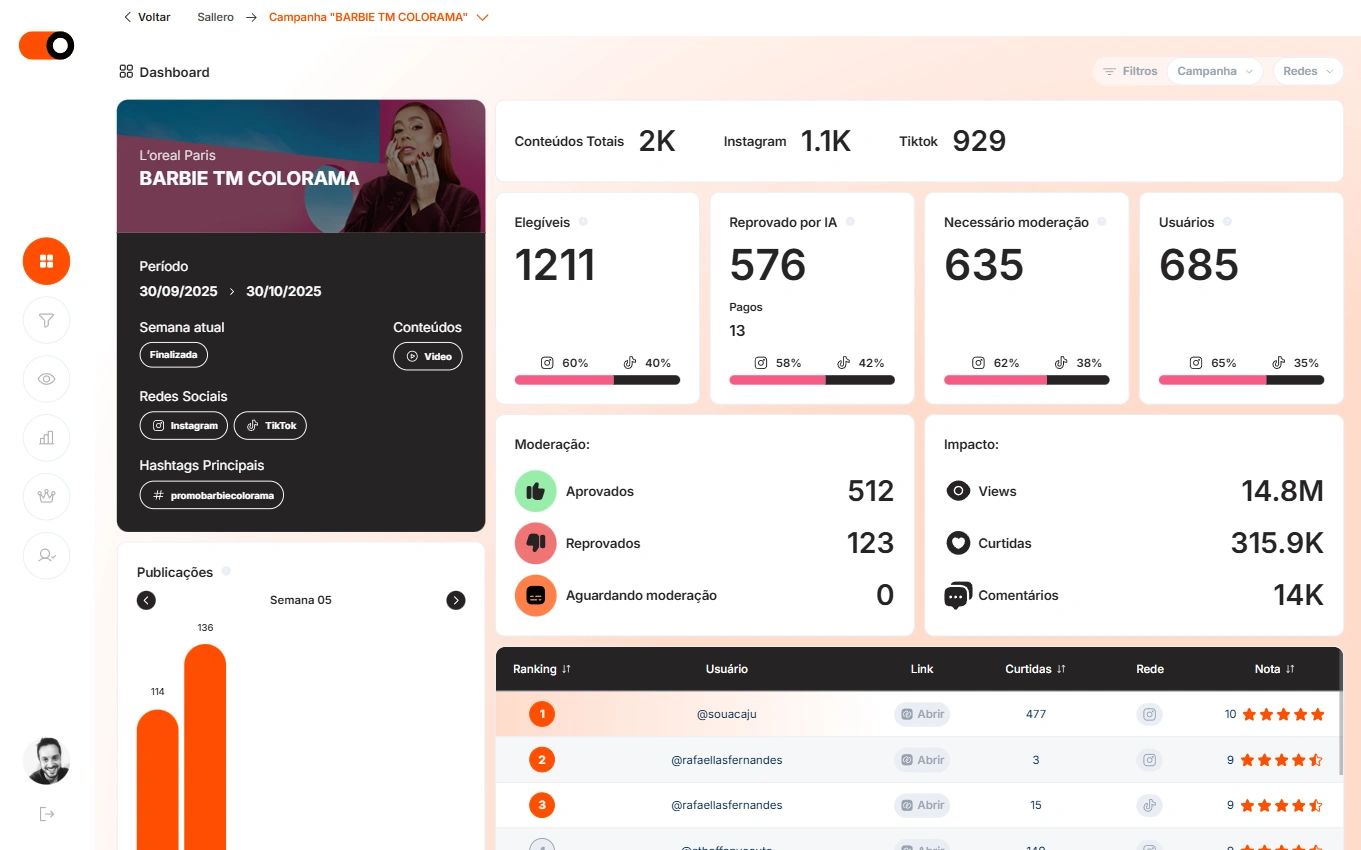Go back using the Voltar link
Viewport: 1361px width, 850px height.
tap(146, 18)
